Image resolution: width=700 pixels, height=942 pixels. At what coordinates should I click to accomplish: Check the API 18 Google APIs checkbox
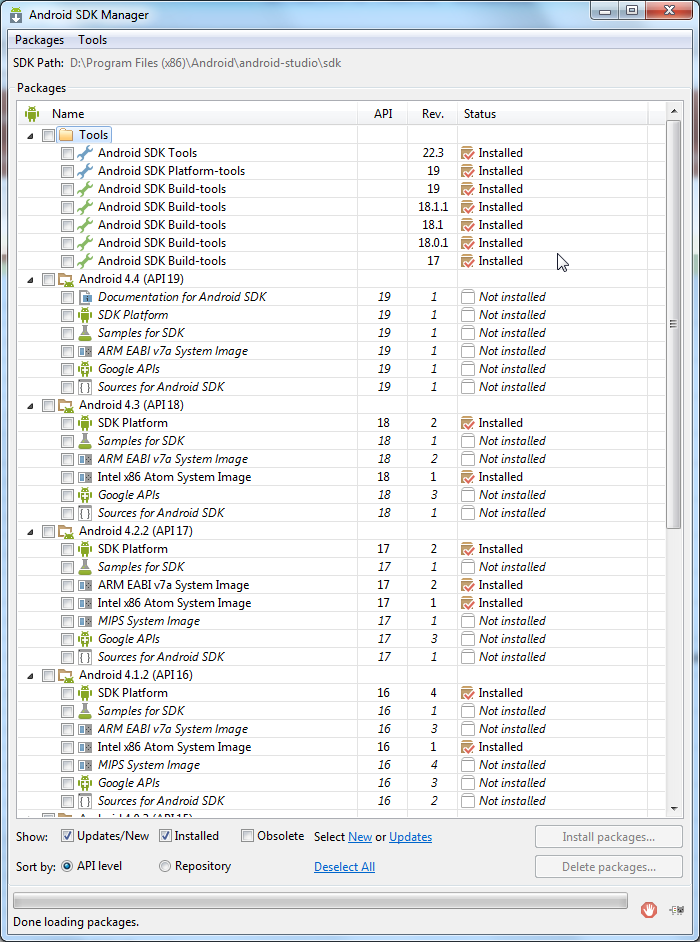67,496
